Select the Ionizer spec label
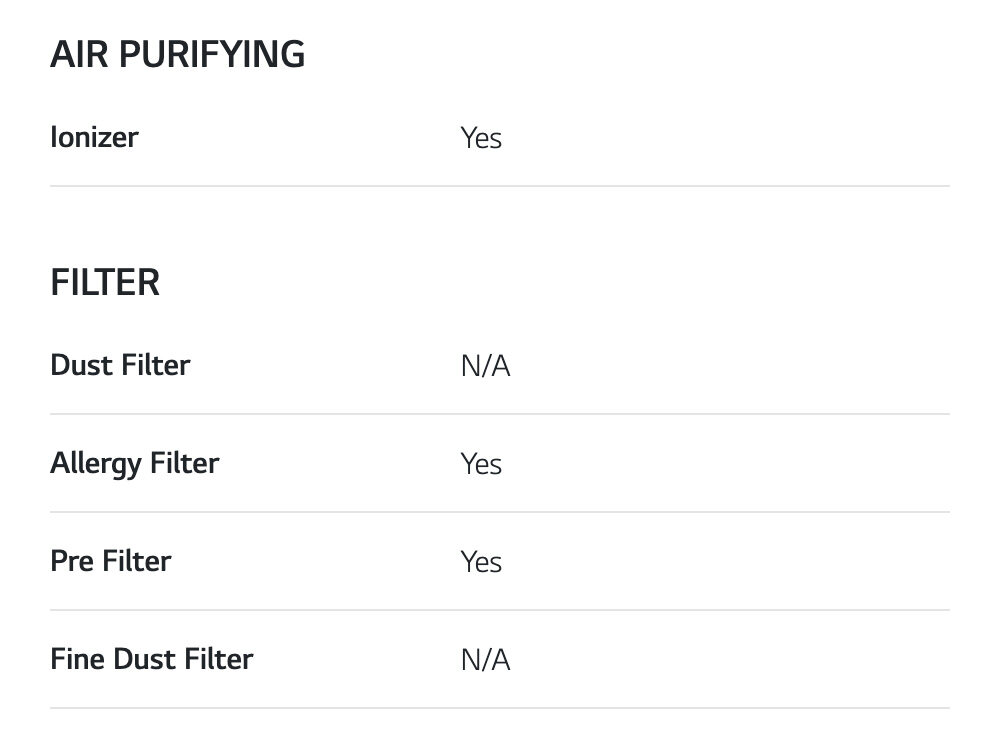The image size is (1000, 750). click(94, 137)
